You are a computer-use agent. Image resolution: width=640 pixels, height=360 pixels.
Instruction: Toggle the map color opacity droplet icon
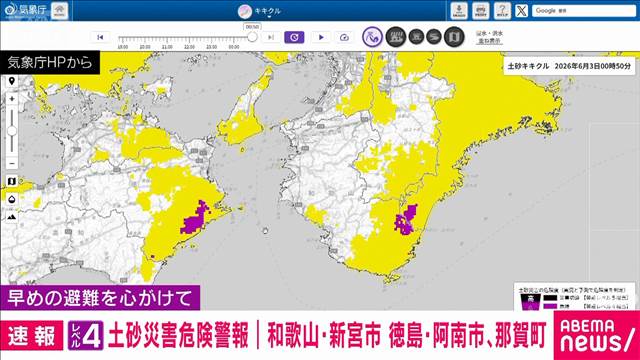(12, 199)
